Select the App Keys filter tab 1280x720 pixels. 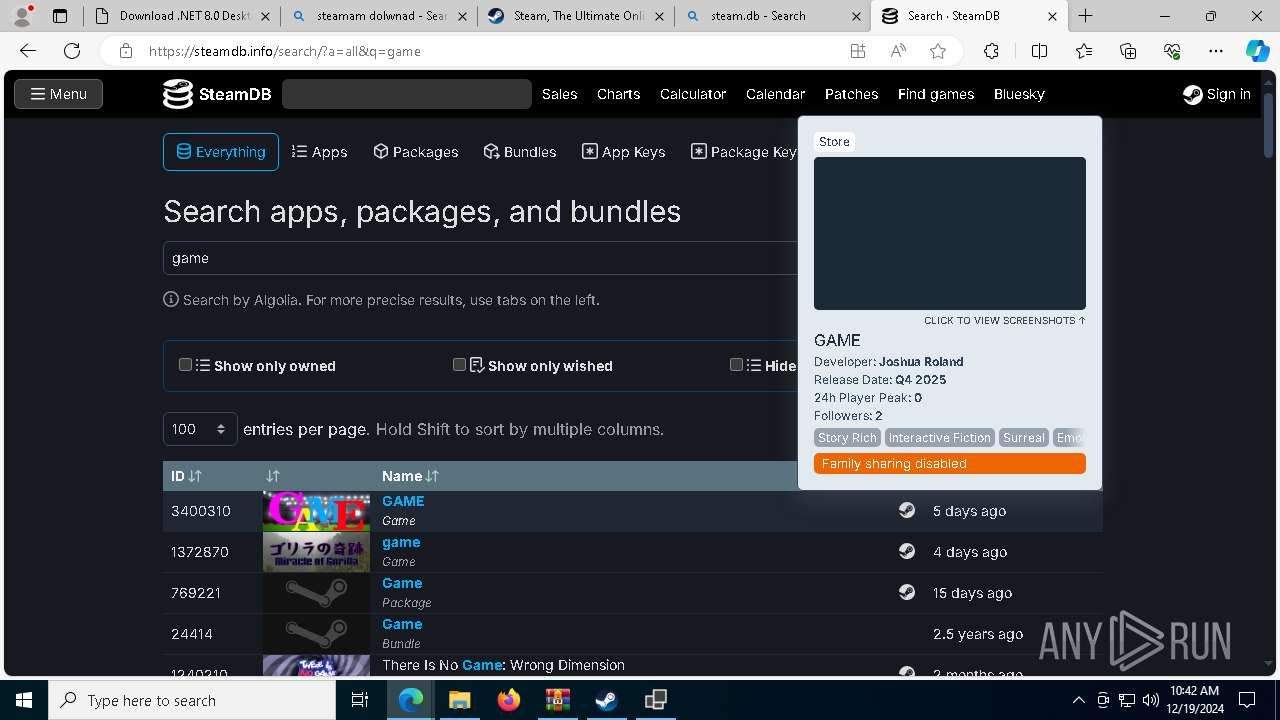click(624, 152)
